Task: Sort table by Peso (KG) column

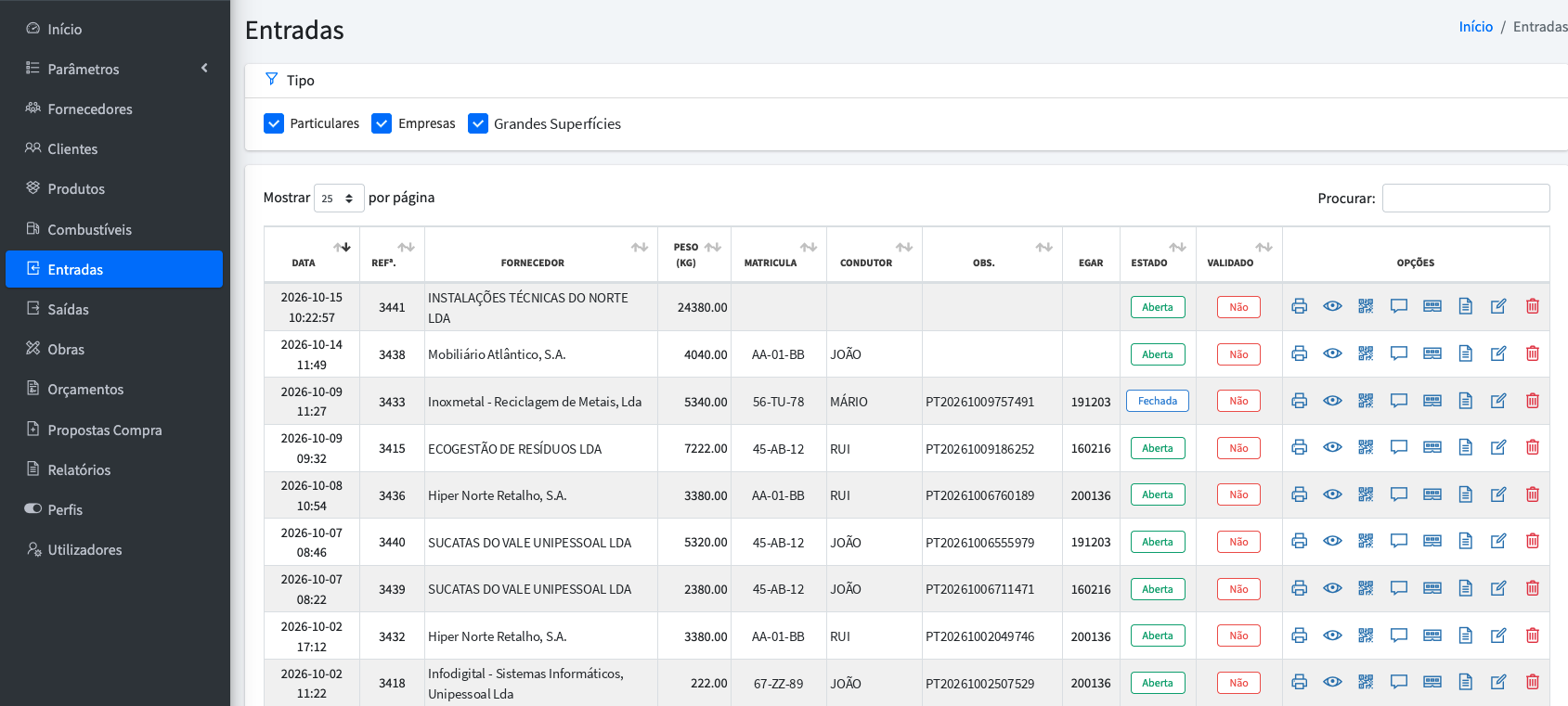Action: [694, 254]
